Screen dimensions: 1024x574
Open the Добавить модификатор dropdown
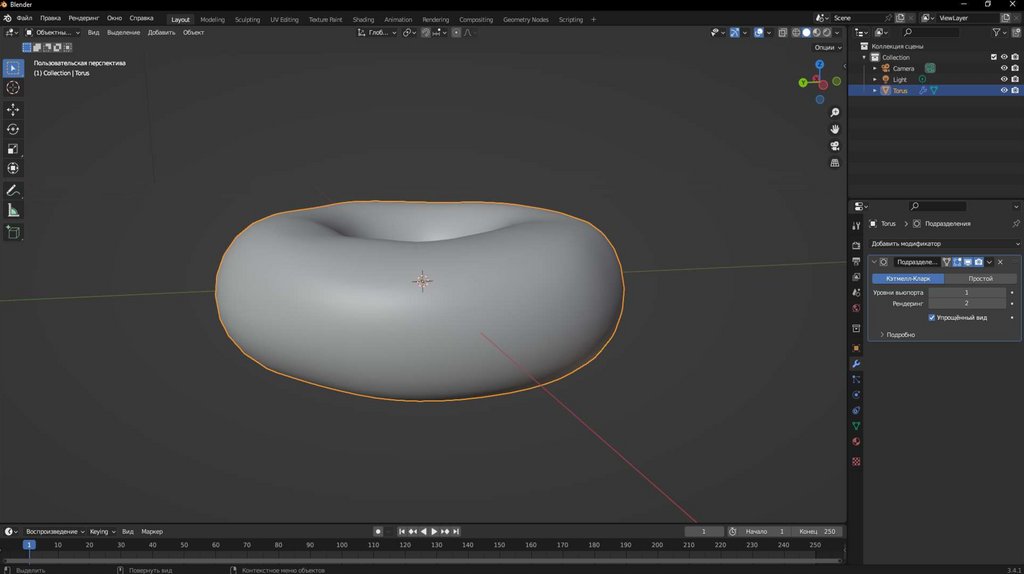[944, 243]
